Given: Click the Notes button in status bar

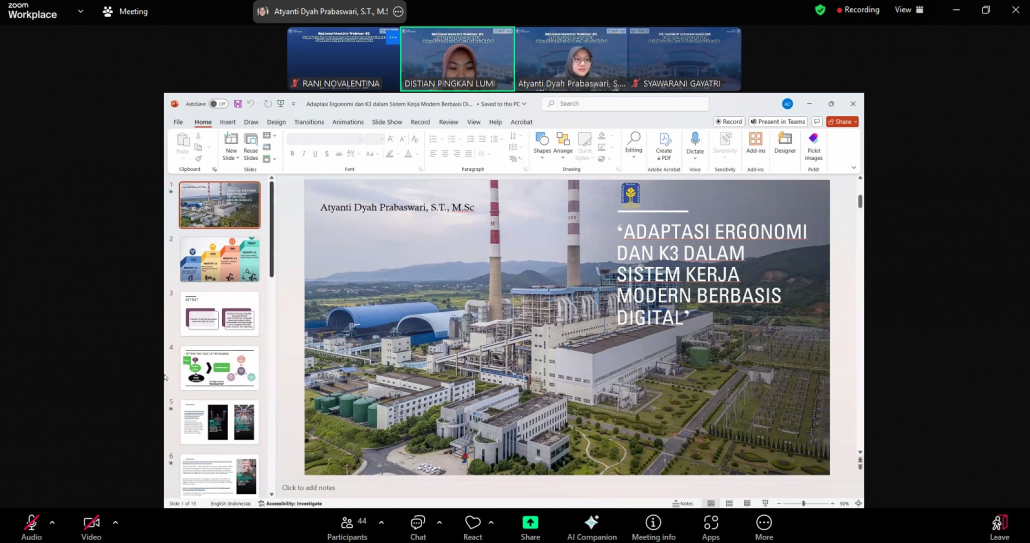Looking at the screenshot, I should [x=683, y=504].
